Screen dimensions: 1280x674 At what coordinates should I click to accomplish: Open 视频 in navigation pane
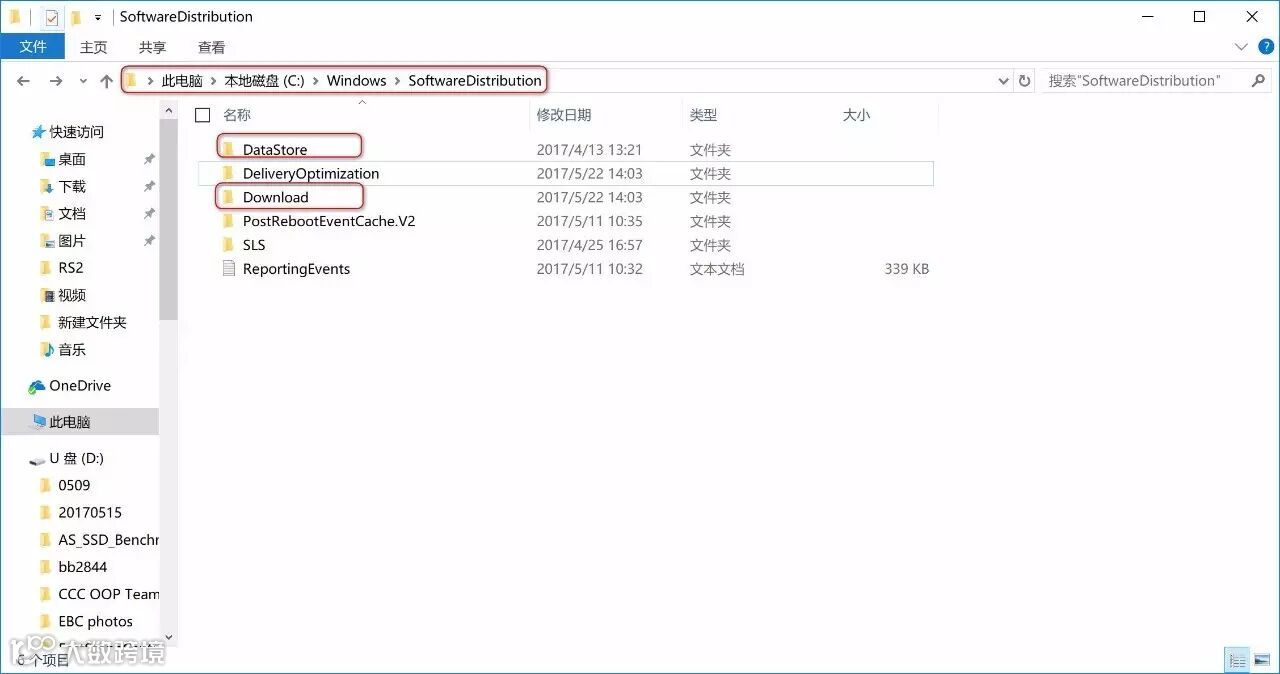click(72, 295)
